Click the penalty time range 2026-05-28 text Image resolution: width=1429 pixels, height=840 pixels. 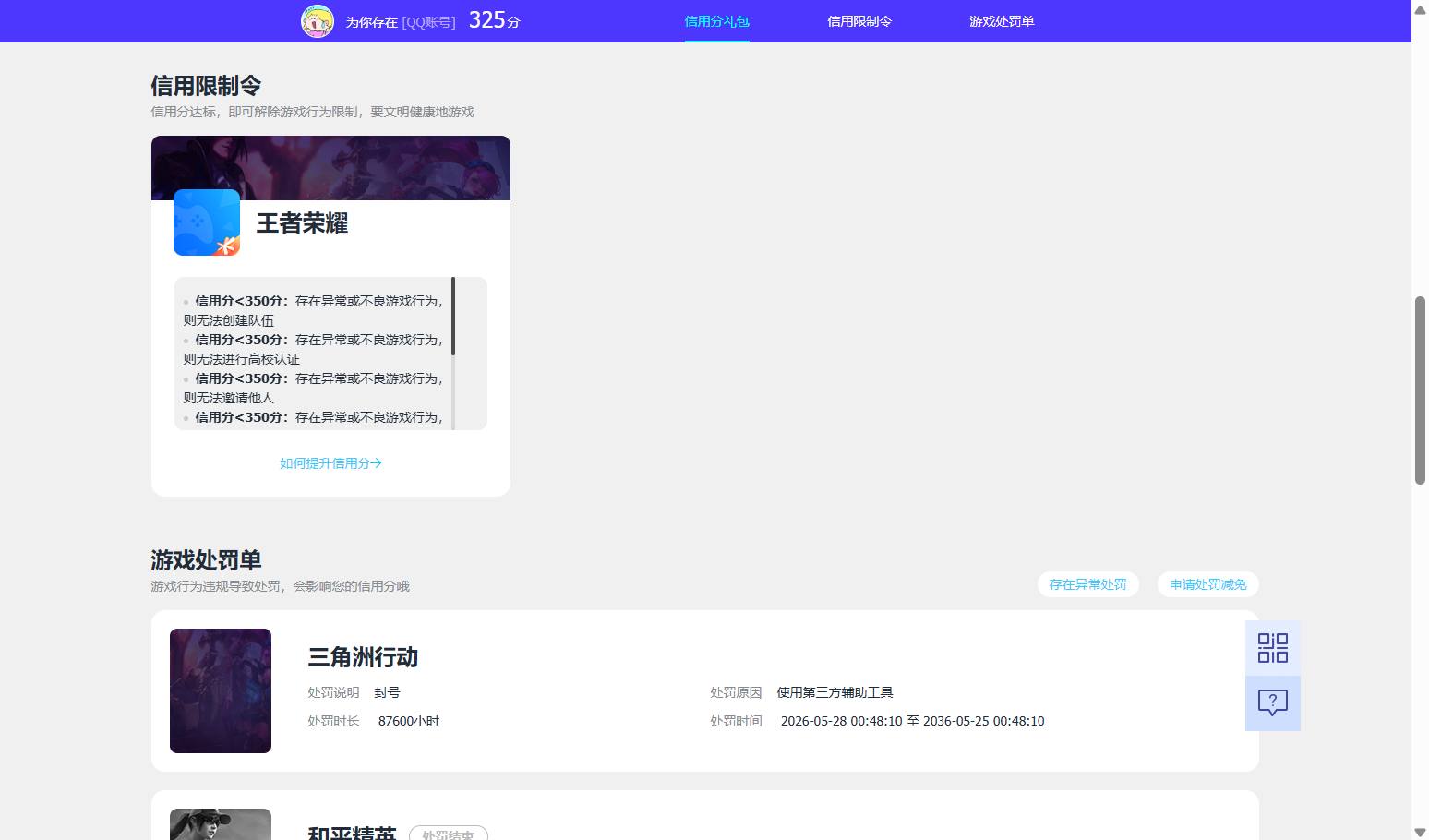[x=912, y=721]
